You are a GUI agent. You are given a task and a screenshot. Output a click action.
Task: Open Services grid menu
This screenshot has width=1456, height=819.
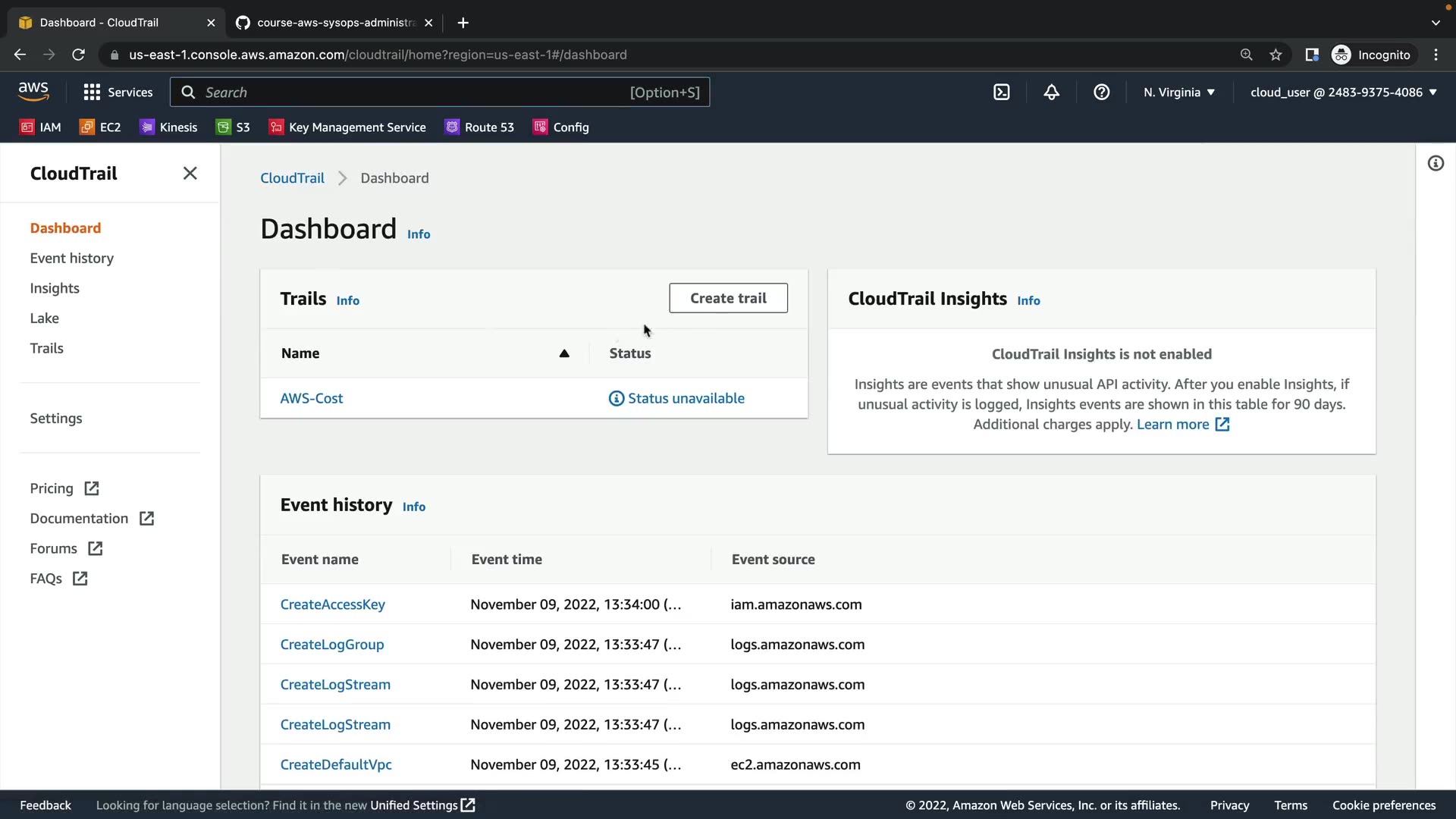click(118, 93)
